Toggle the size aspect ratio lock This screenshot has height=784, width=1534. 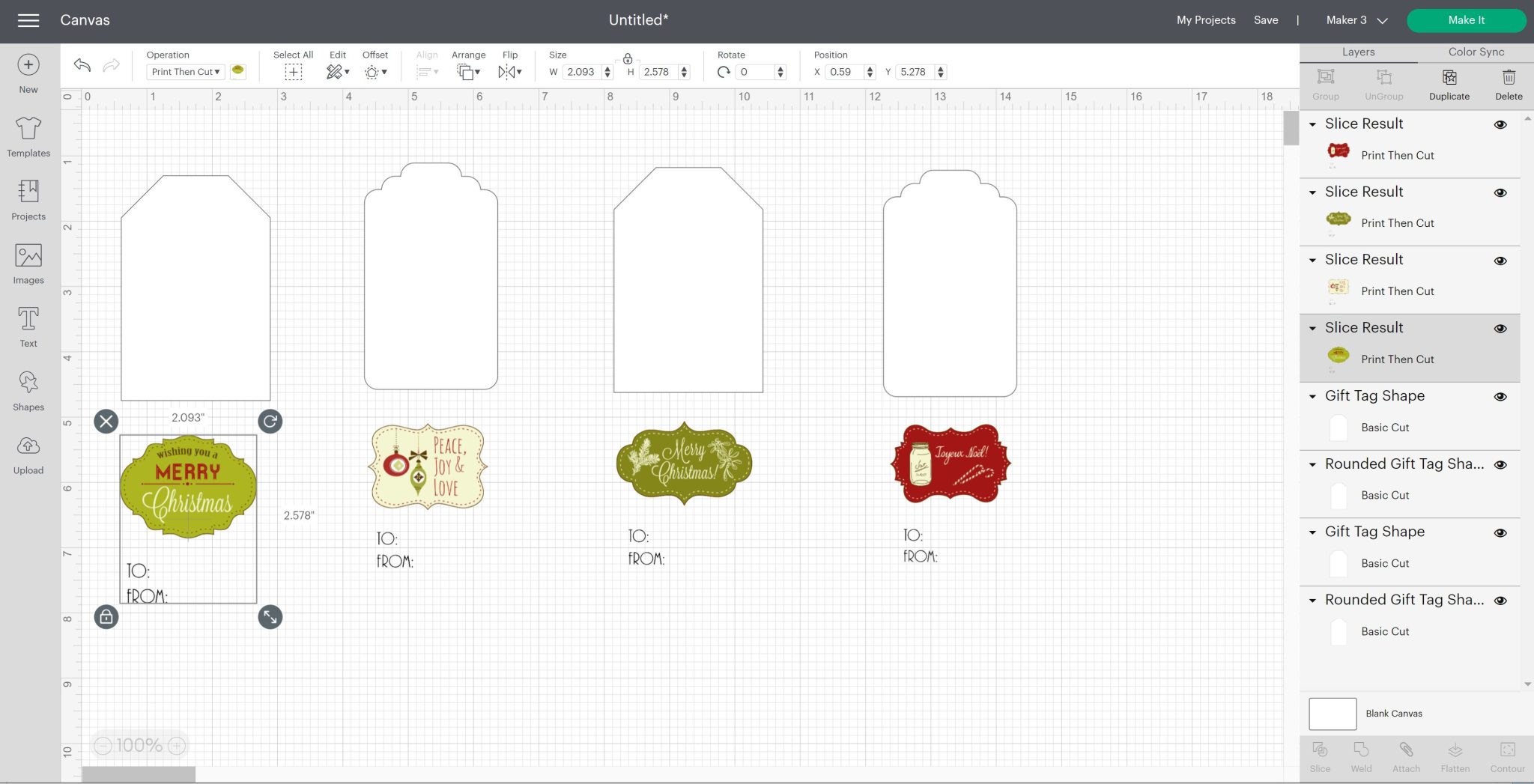pos(628,58)
